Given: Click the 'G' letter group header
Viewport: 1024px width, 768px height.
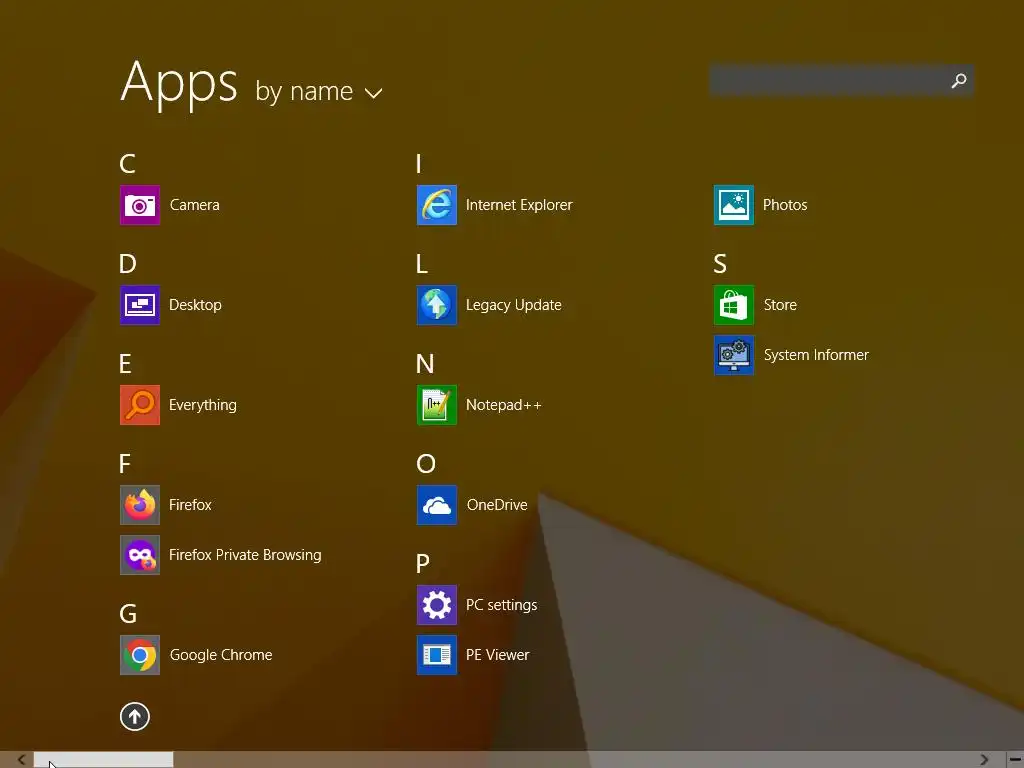Looking at the screenshot, I should point(128,614).
